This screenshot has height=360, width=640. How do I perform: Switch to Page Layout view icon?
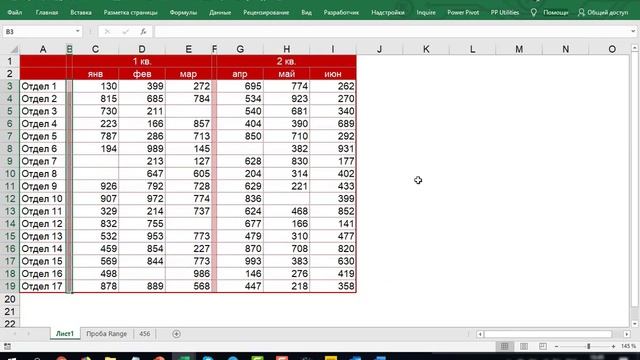[x=524, y=346]
